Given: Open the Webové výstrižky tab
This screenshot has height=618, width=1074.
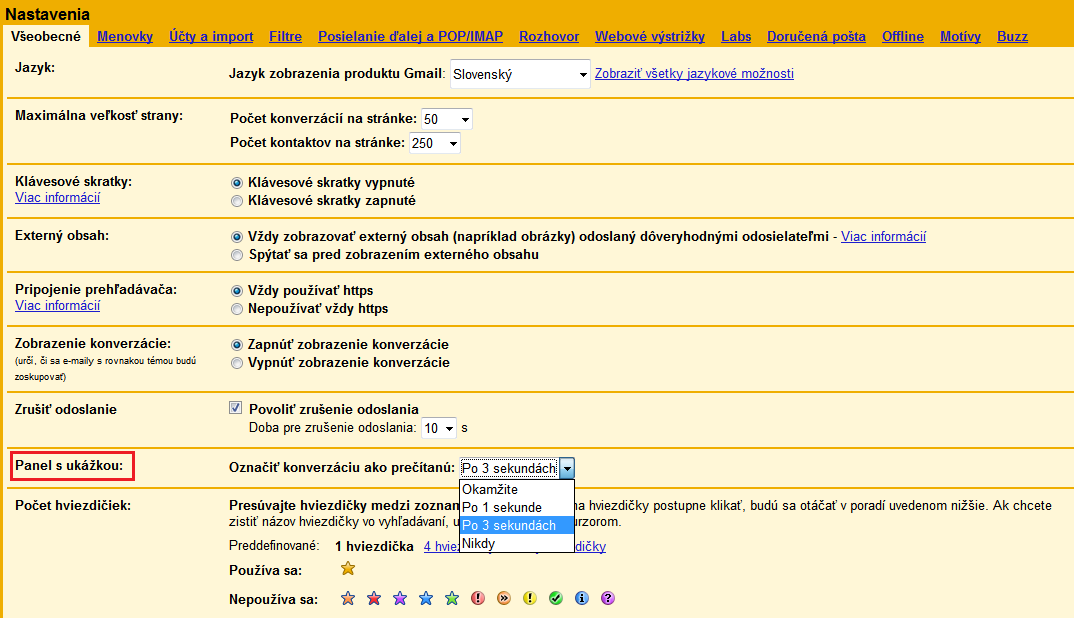Looking at the screenshot, I should click(650, 36).
